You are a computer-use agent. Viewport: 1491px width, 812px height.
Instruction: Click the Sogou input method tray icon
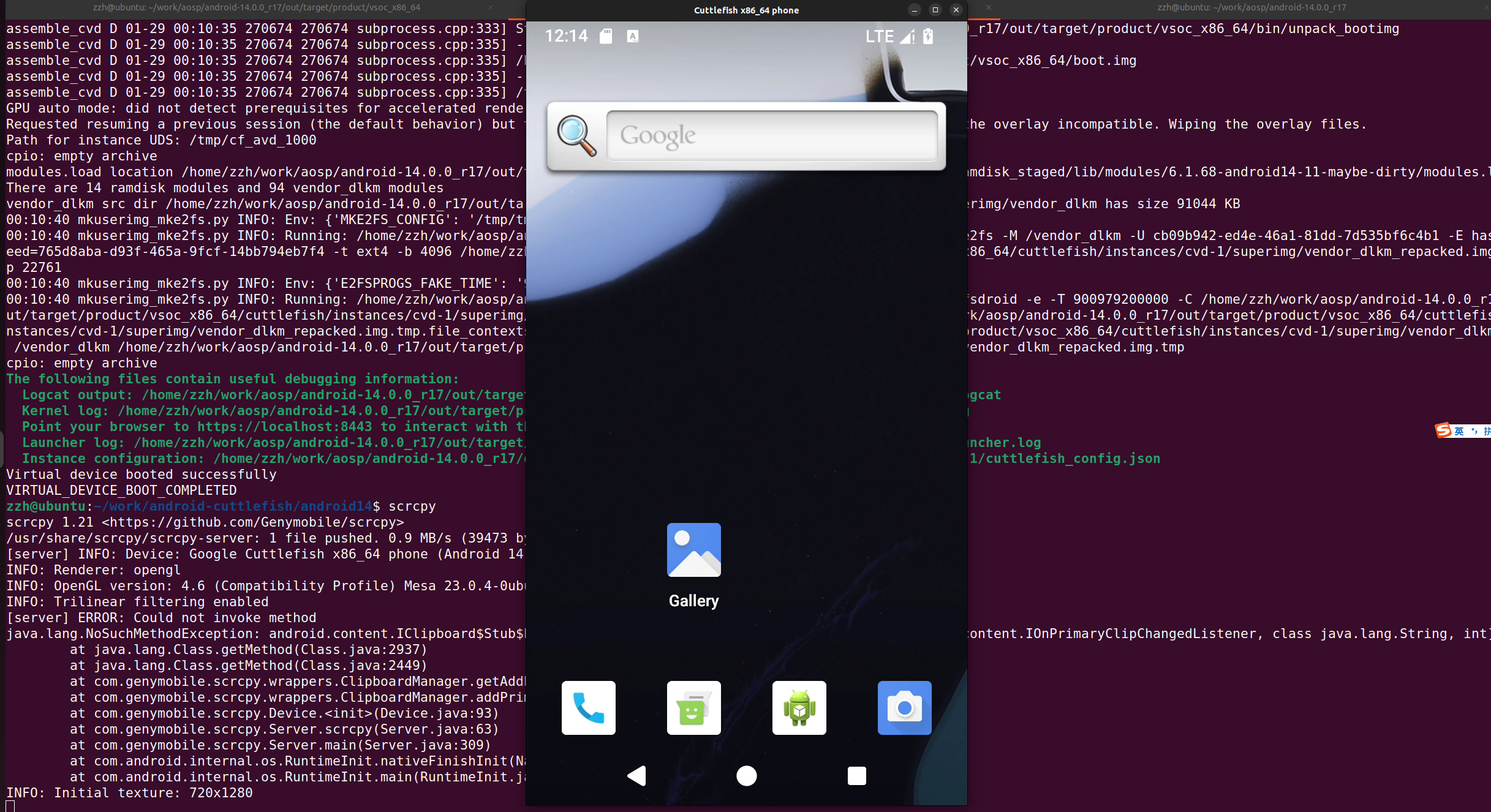click(1443, 430)
